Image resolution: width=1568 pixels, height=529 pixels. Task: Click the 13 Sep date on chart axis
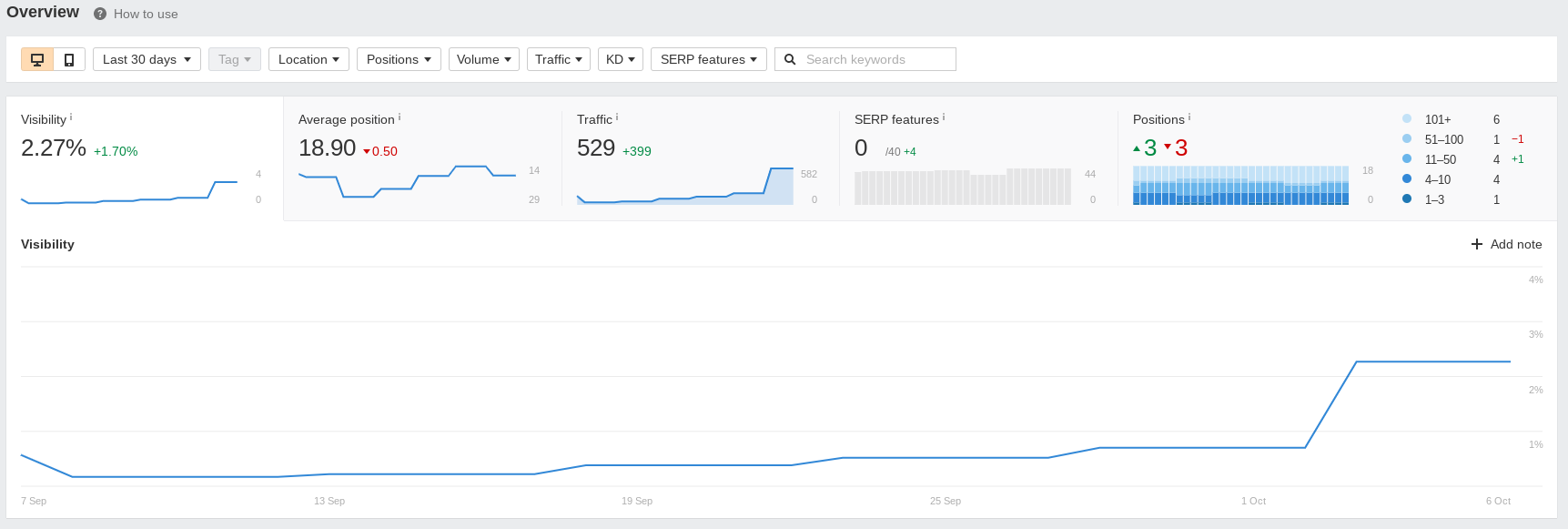pyautogui.click(x=329, y=501)
